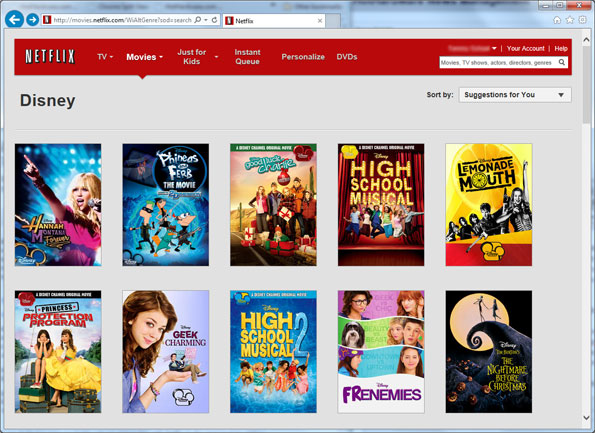Click the Netflix logo

[50, 57]
